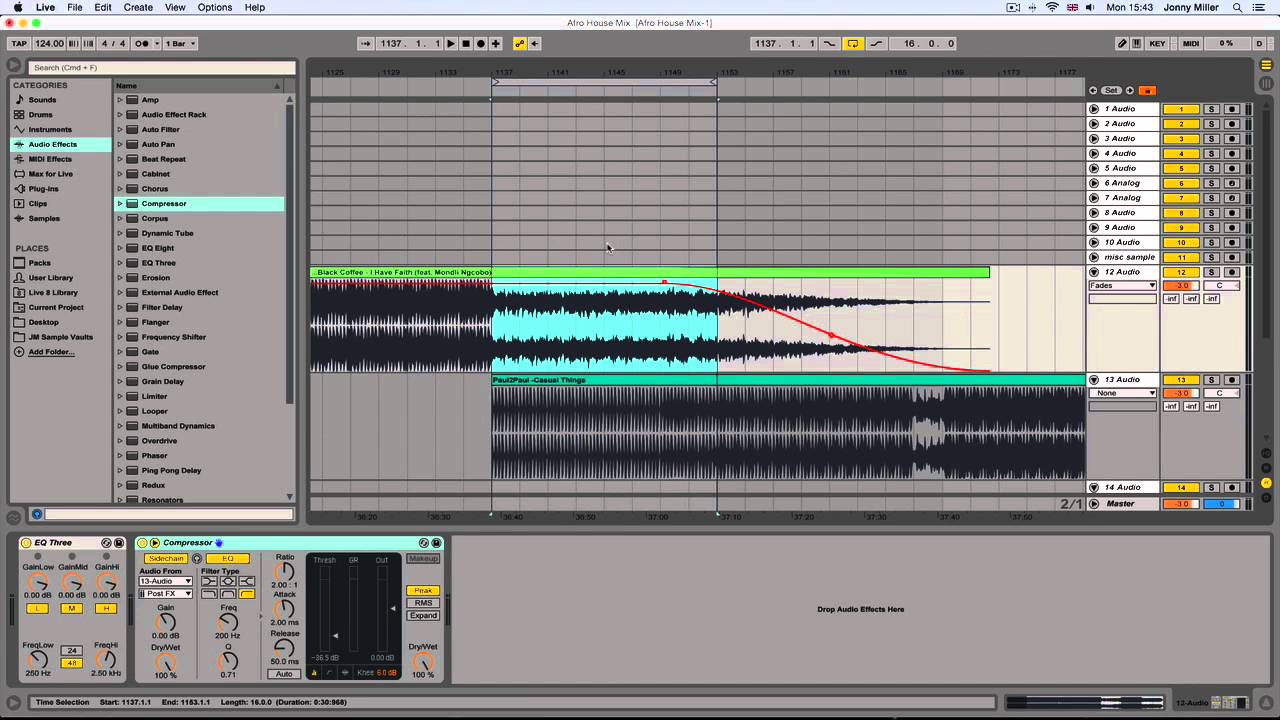Screen dimensions: 1280x720
Task: Fold the 12 Audio track
Action: (1094, 272)
